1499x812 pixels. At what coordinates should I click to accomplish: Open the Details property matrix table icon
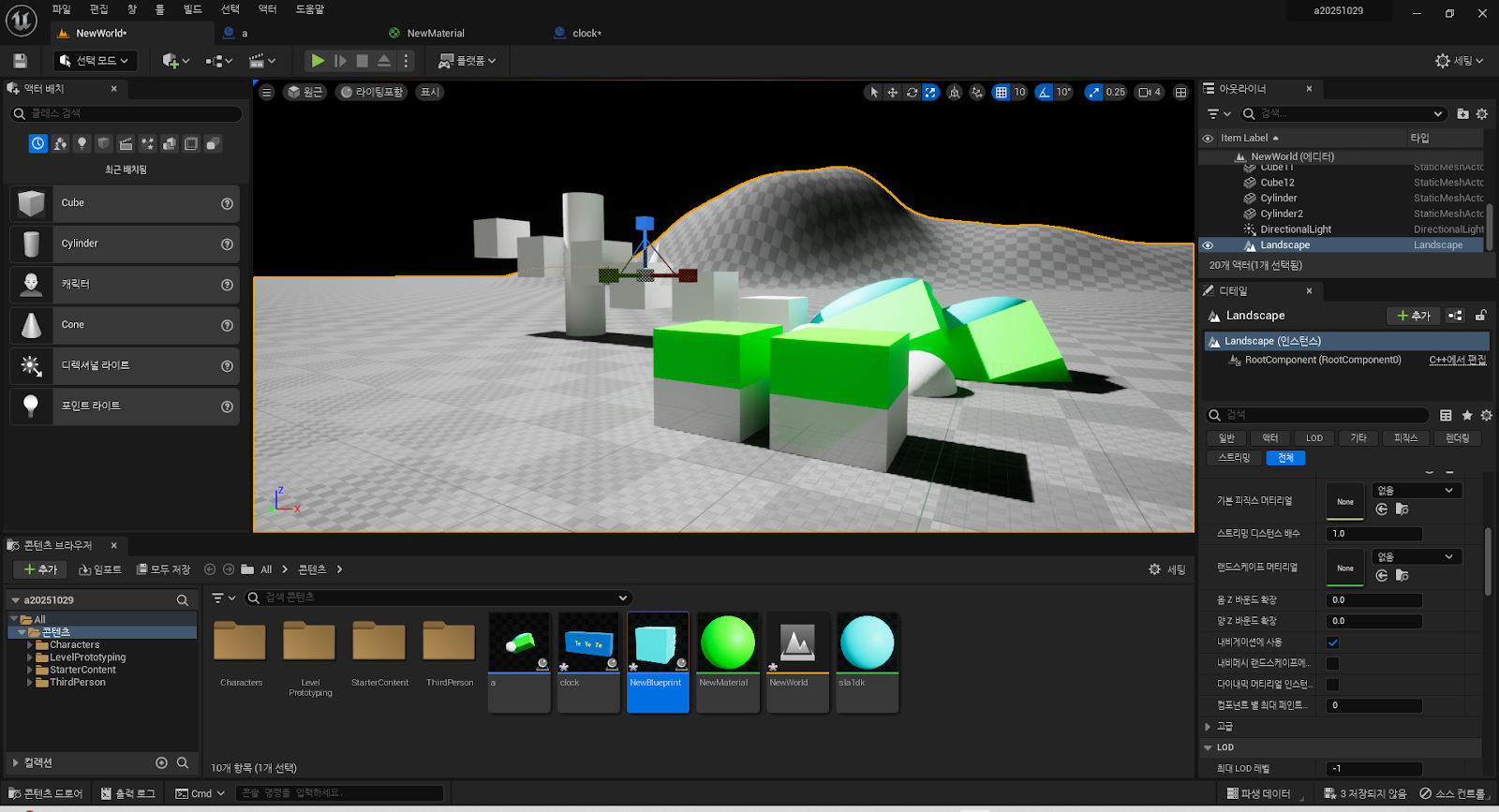[x=1446, y=415]
